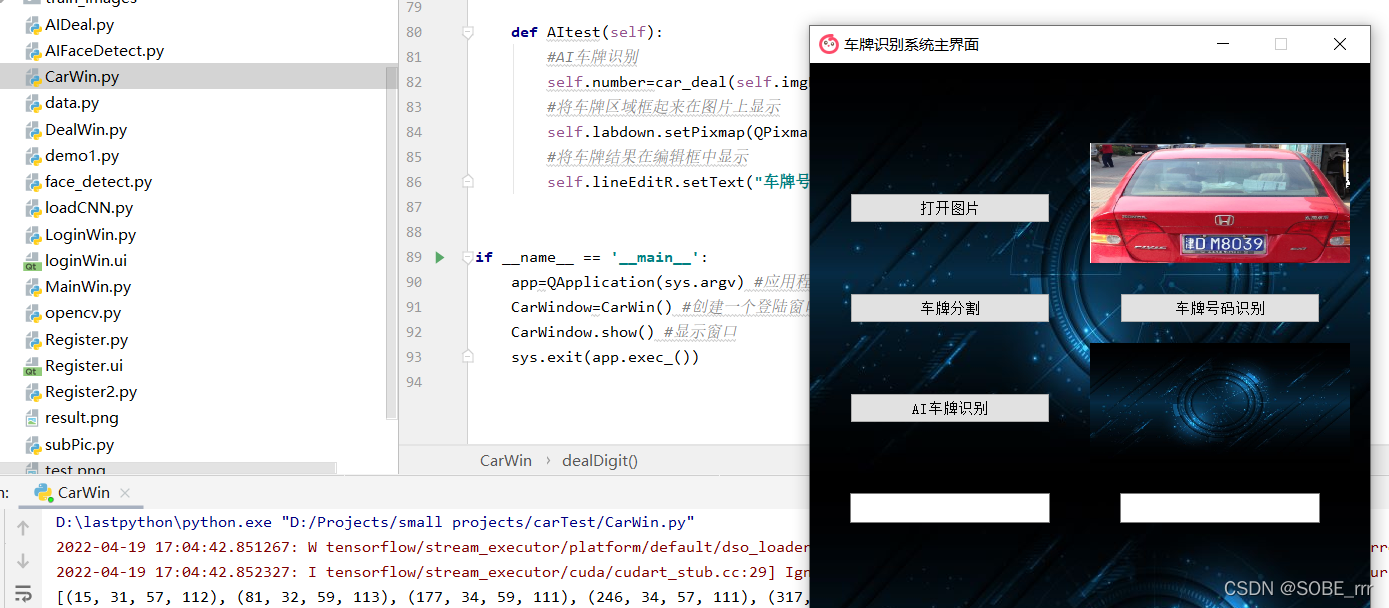Screen dimensions: 1389x608
Task: Click the Qt icon beside loginWin.ui
Action: (32, 261)
